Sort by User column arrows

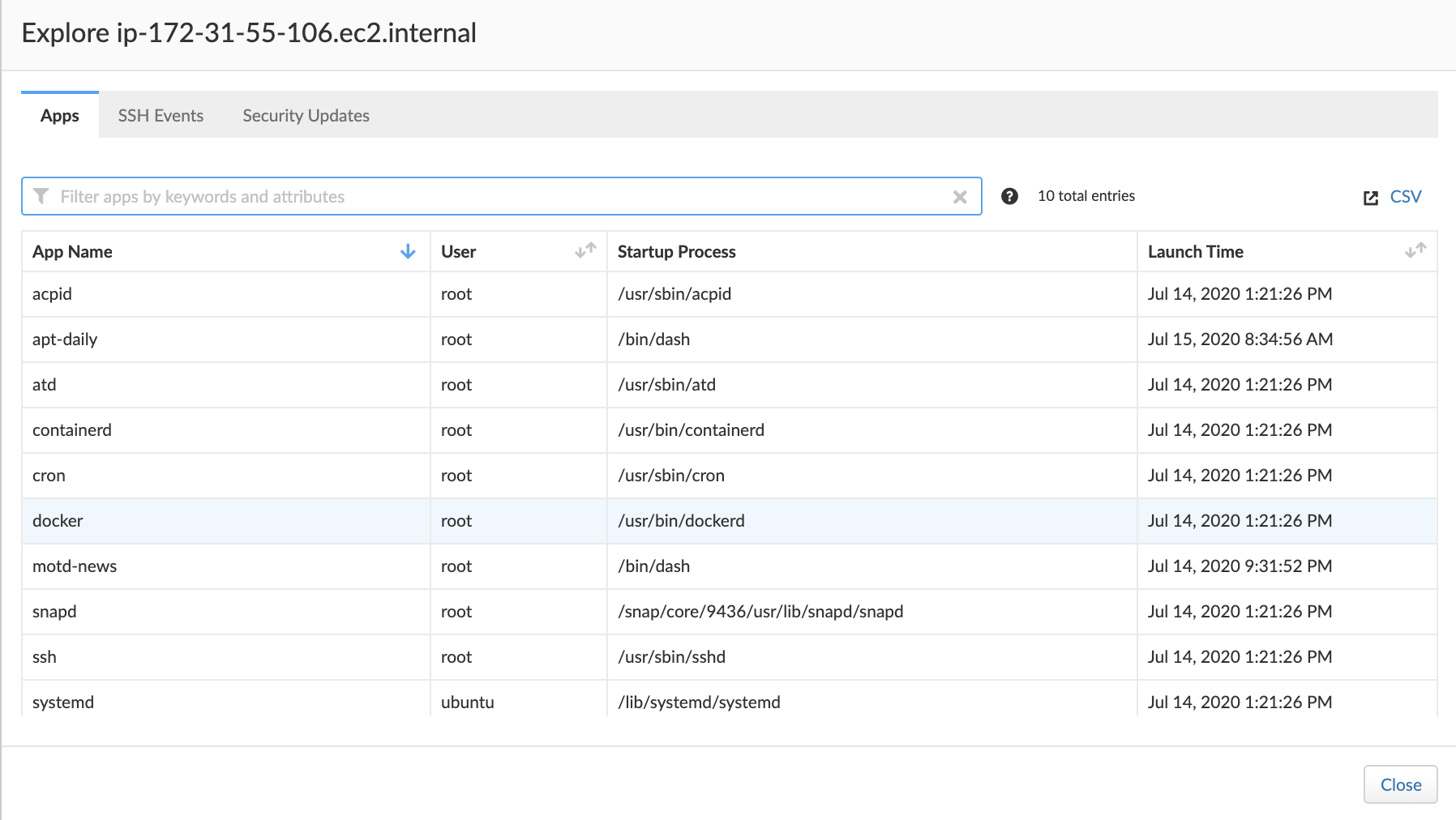[585, 251]
